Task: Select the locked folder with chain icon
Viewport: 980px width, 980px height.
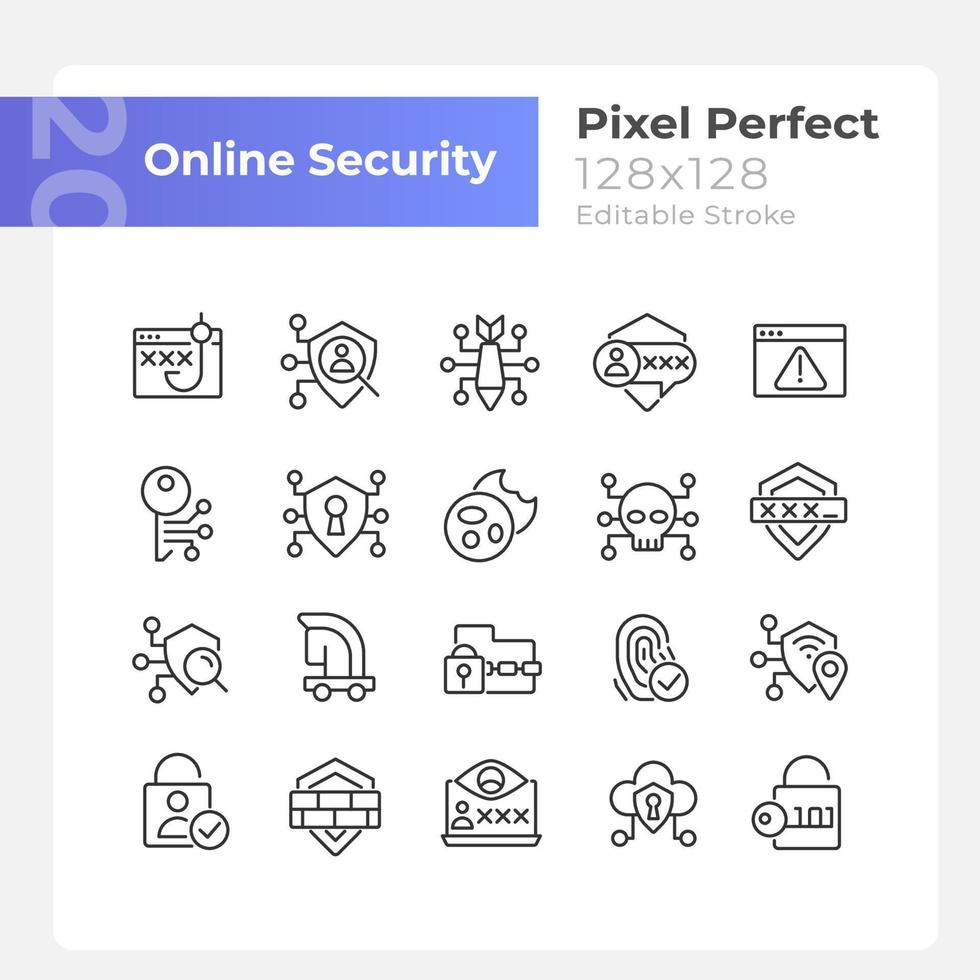Action: [x=492, y=659]
